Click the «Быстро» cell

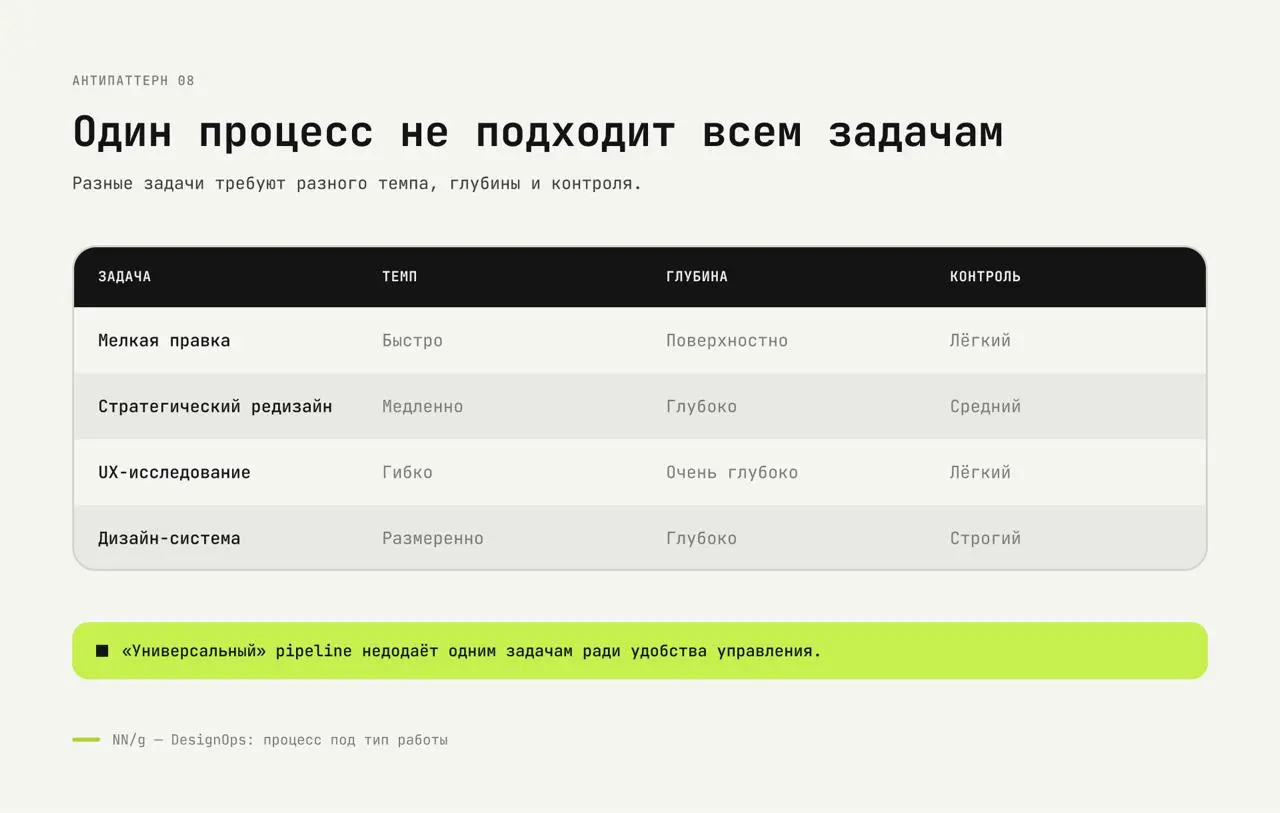coord(412,341)
